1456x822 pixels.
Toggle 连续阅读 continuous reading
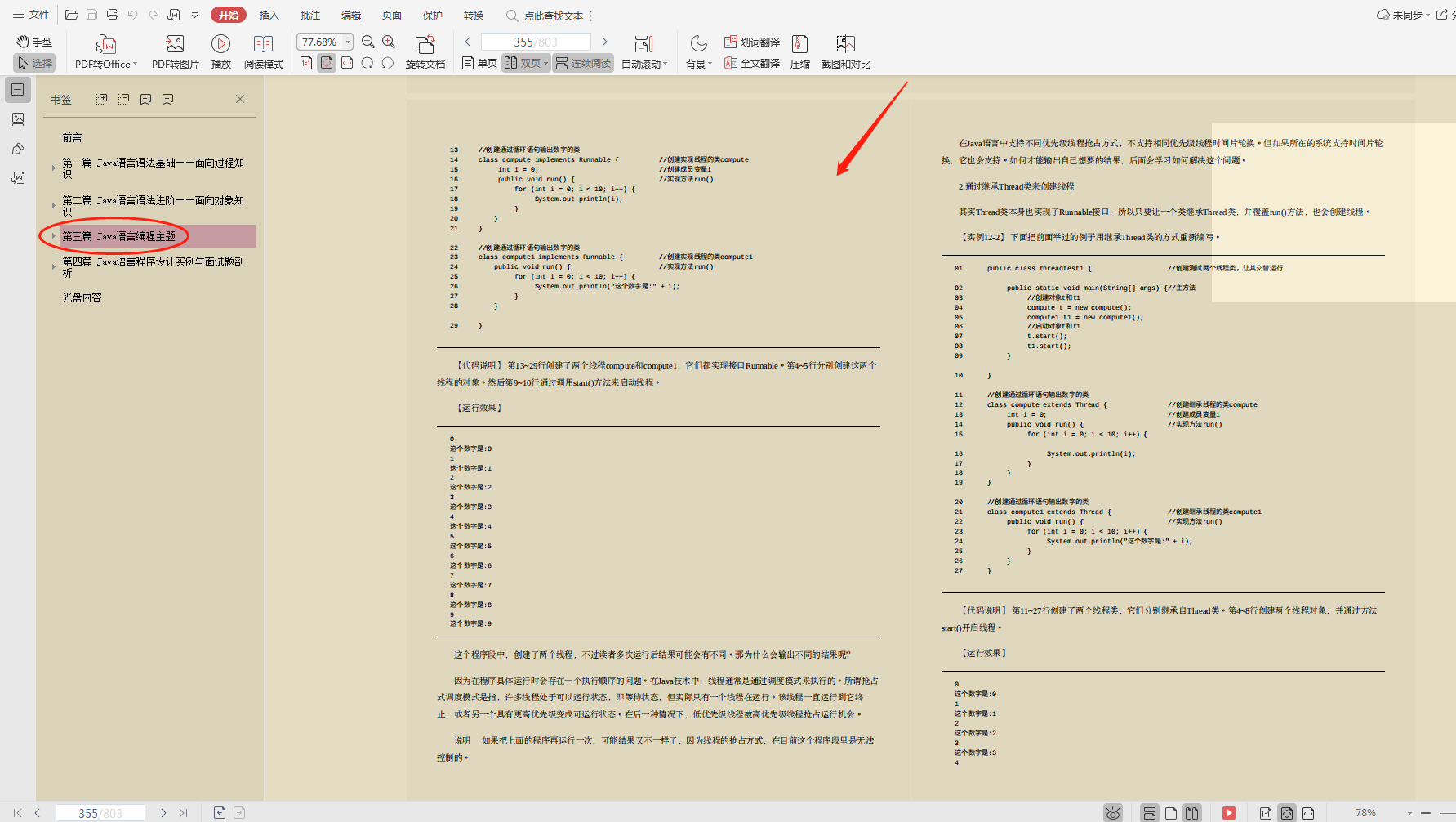pos(583,63)
